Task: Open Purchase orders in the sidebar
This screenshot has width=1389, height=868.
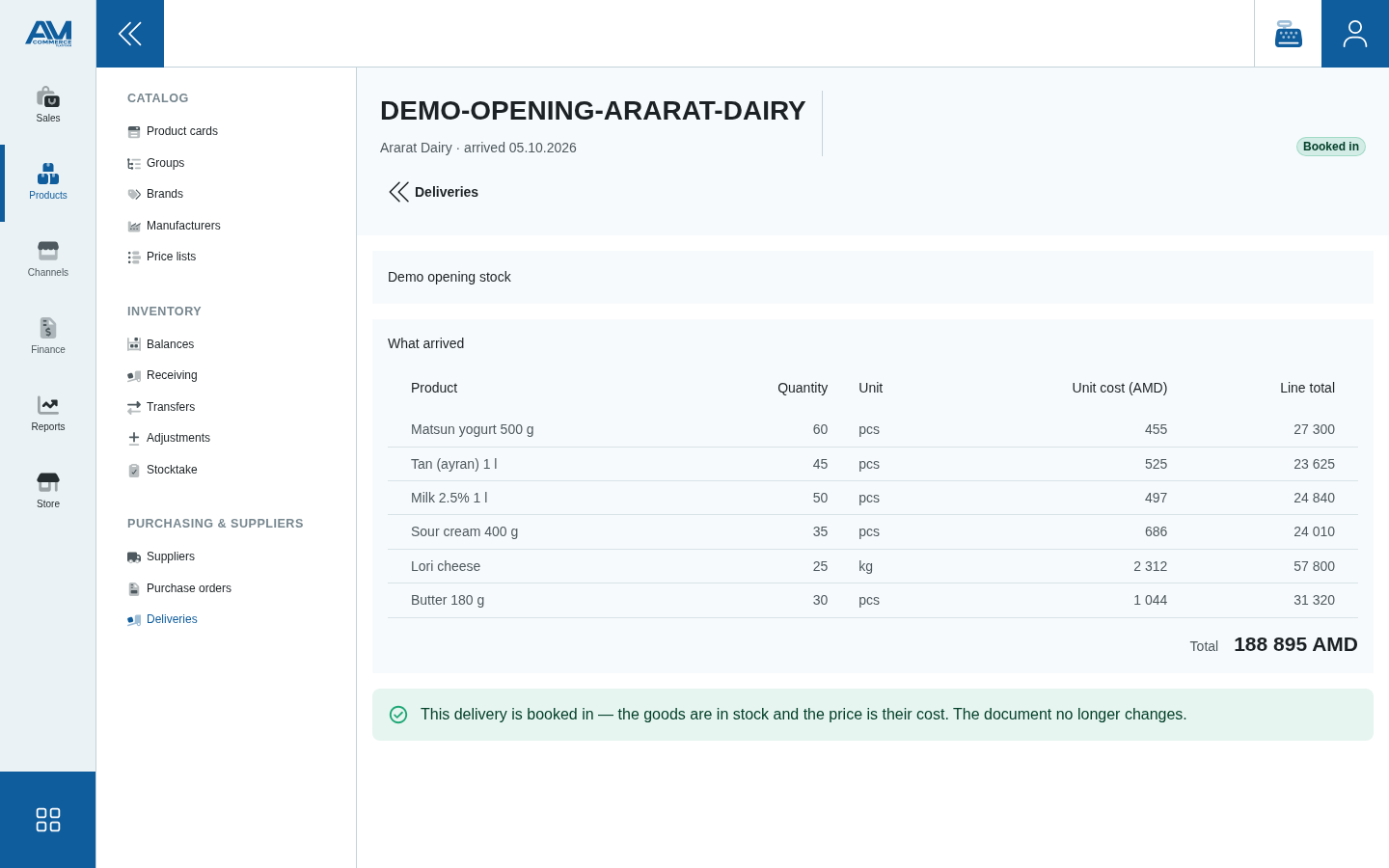Action: [189, 588]
